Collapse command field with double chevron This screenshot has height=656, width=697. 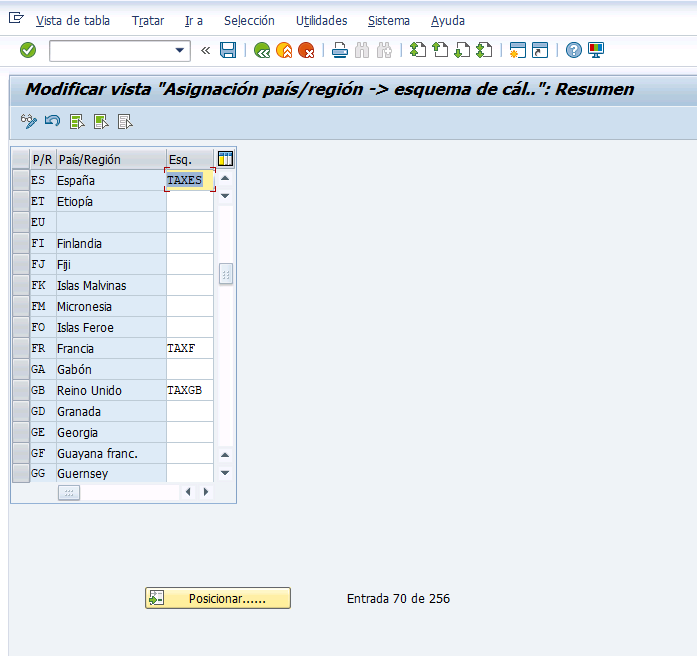coord(205,50)
